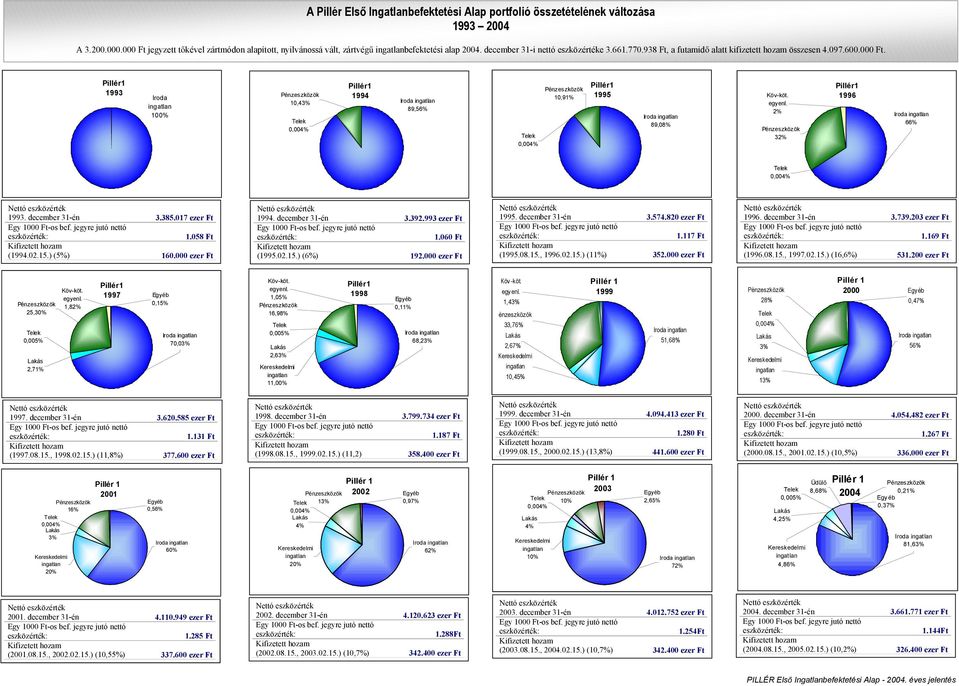Image resolution: width=959 pixels, height=686 pixels.
Task: Click the value "3.661.771 ezer Ft"
Action: click(x=919, y=611)
